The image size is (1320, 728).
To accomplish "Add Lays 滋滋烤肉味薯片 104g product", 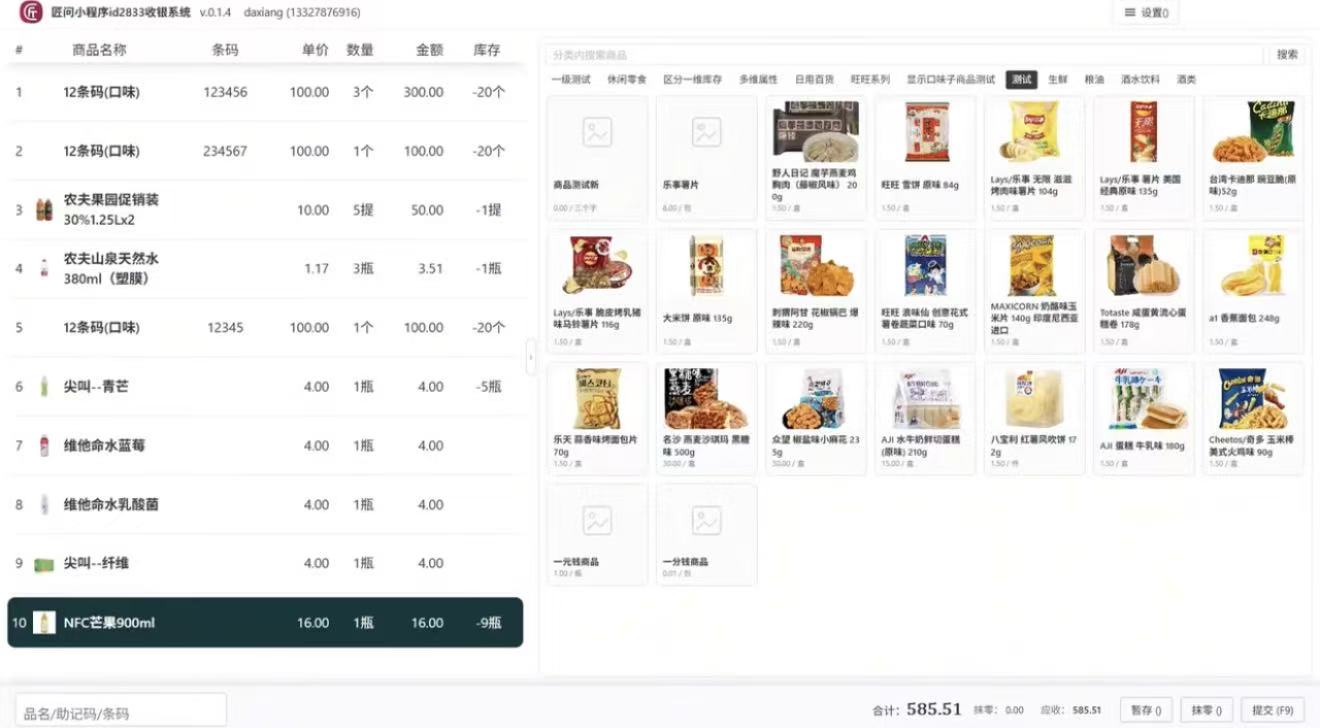I will [x=1034, y=158].
